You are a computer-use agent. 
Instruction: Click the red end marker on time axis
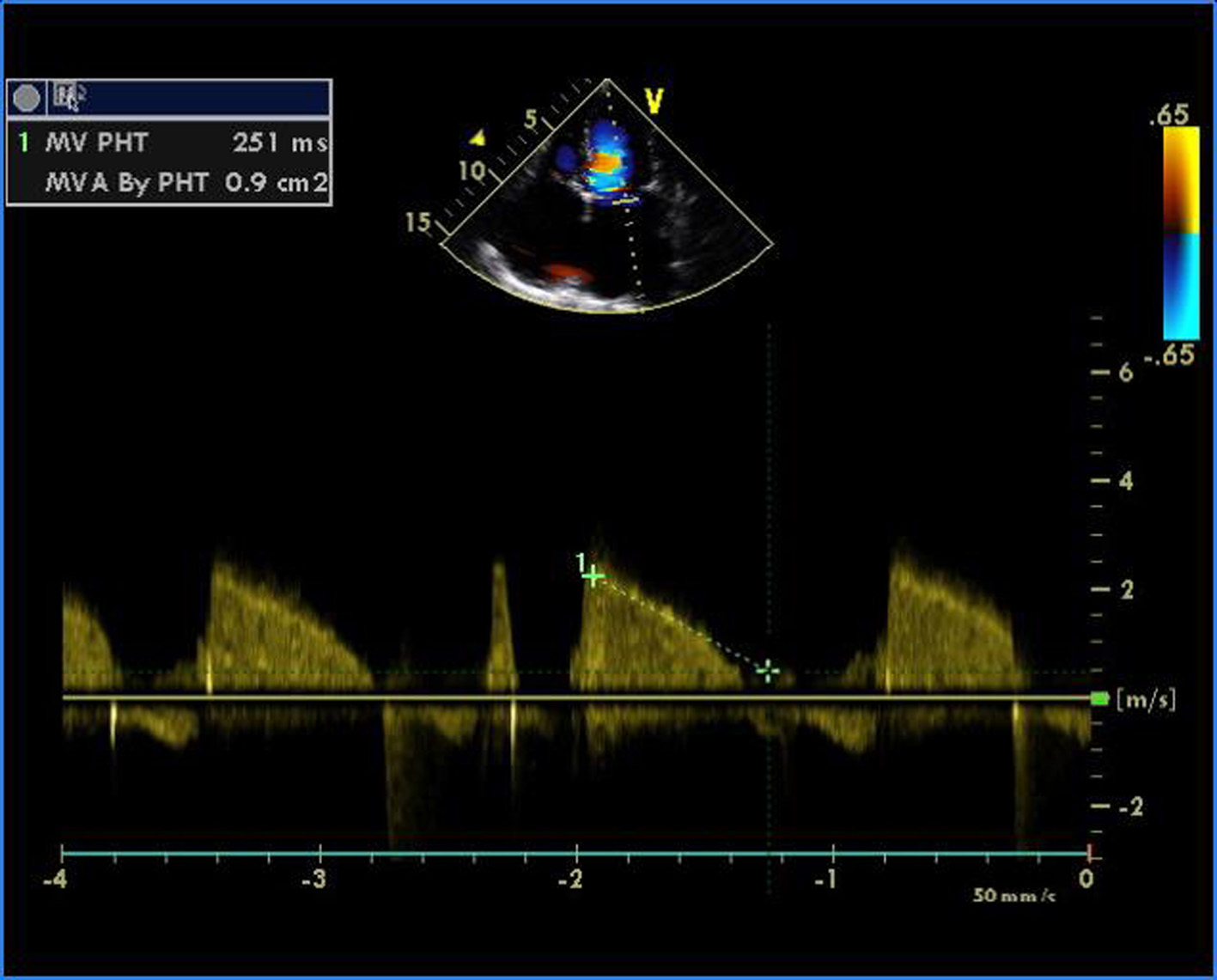[1089, 853]
